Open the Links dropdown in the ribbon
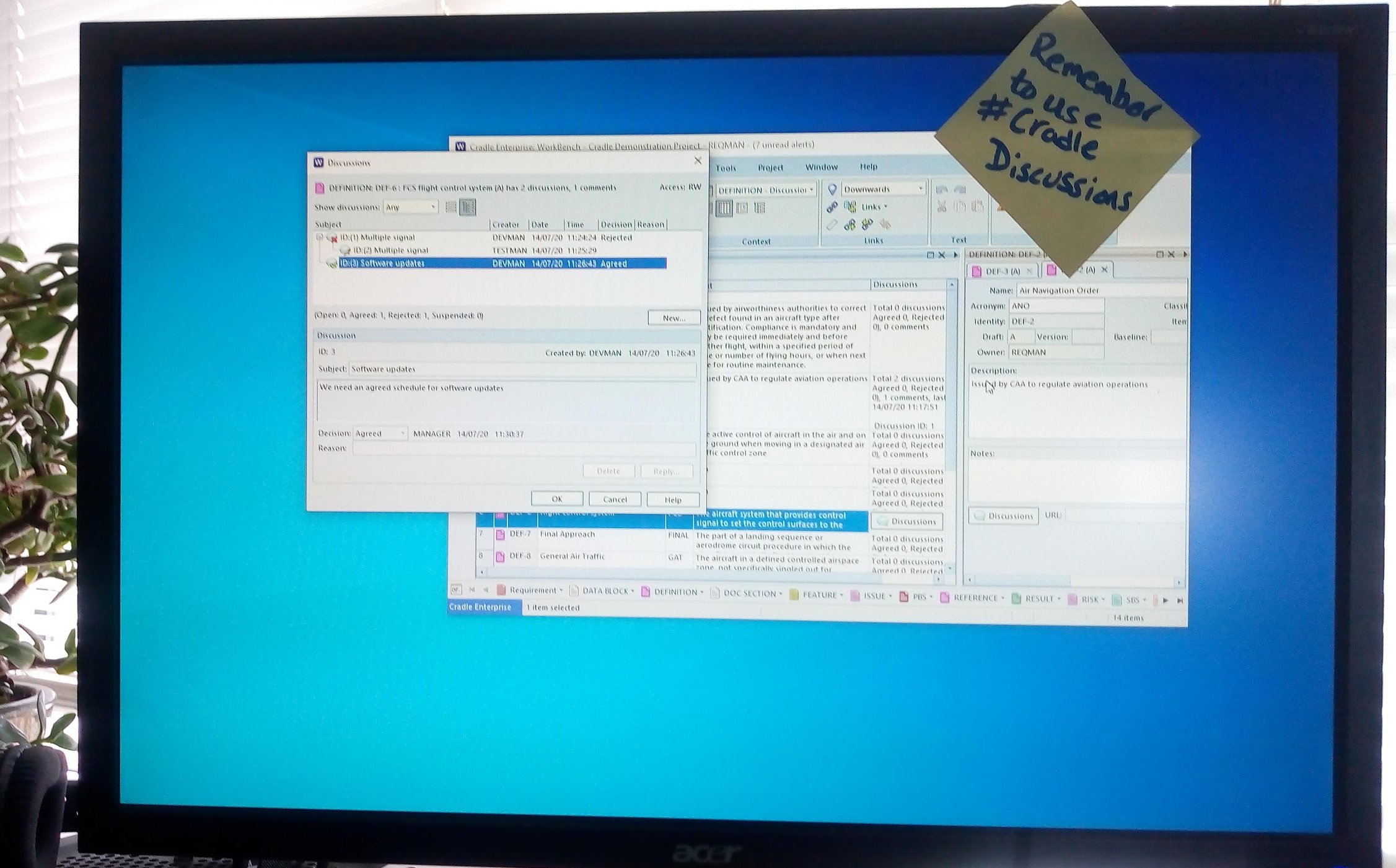 click(874, 206)
